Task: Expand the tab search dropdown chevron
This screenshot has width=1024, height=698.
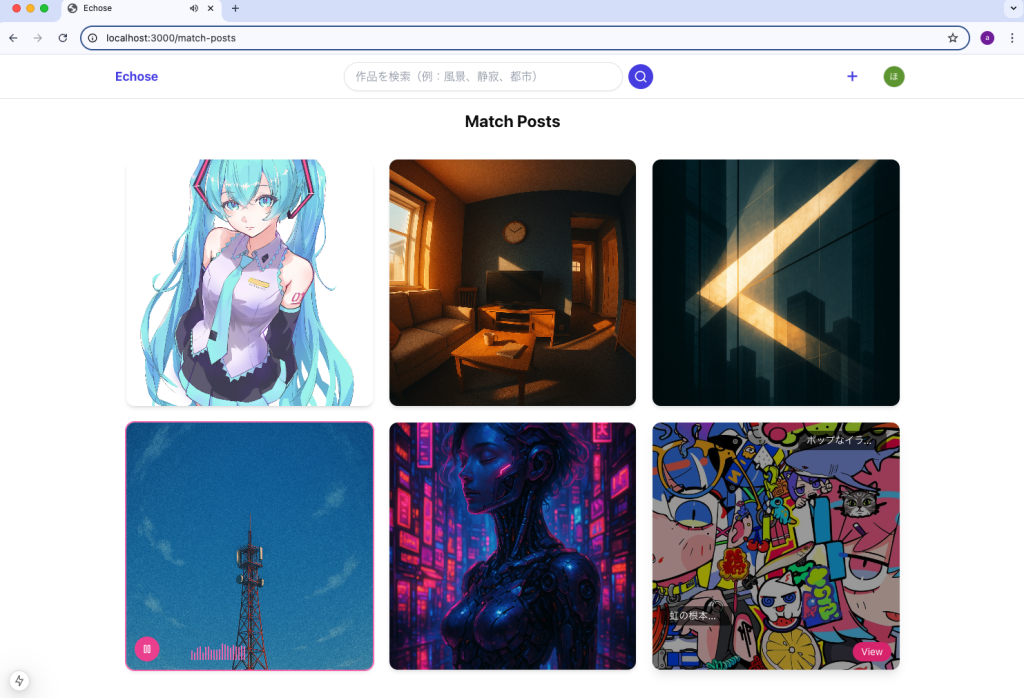Action: 1010,8
